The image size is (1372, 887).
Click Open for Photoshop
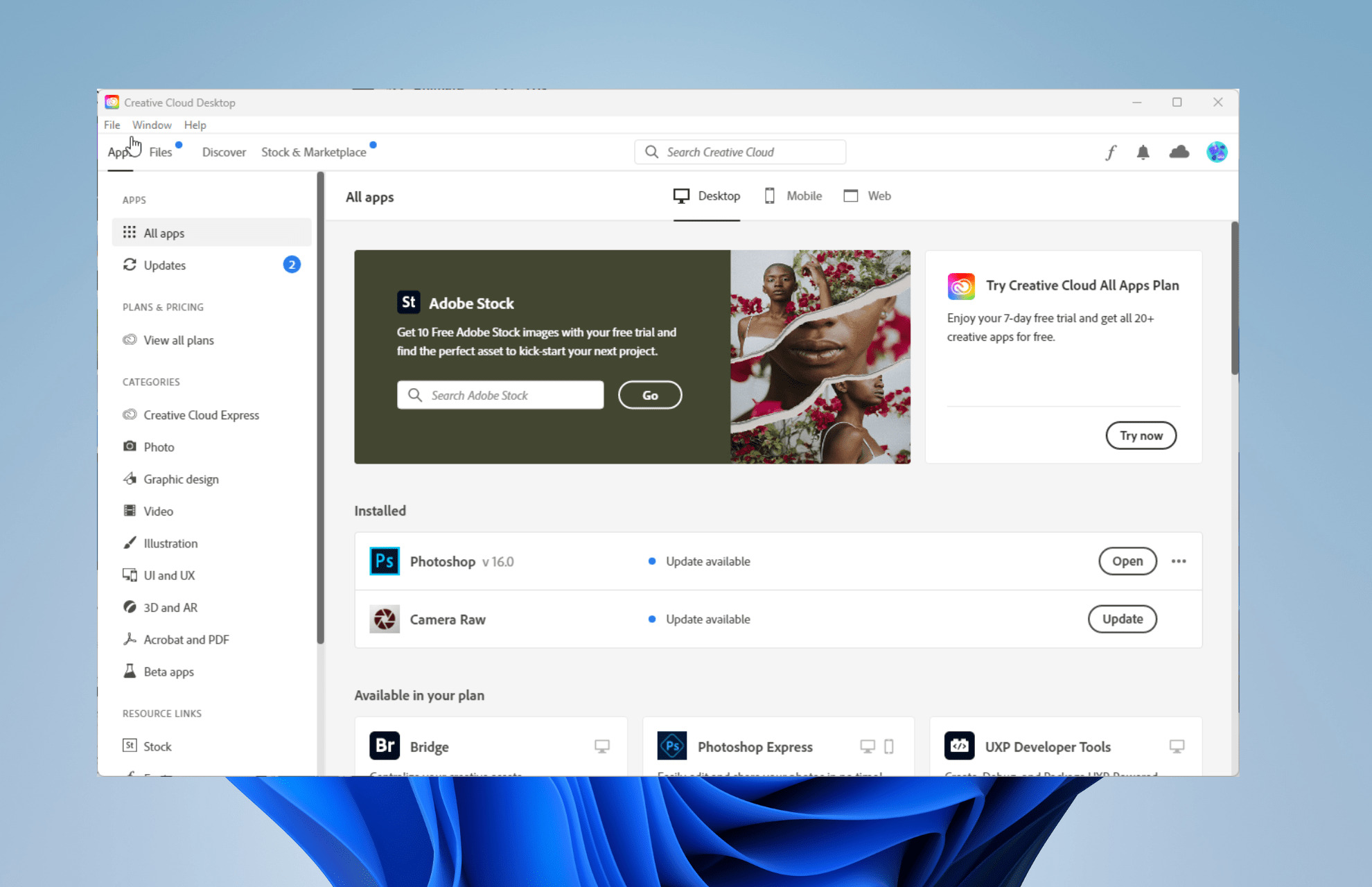coord(1127,561)
